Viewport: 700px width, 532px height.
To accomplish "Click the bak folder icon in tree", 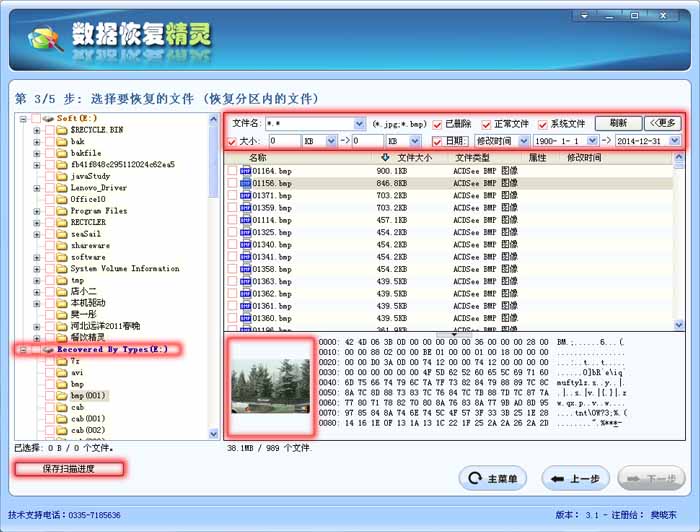I will (62, 141).
